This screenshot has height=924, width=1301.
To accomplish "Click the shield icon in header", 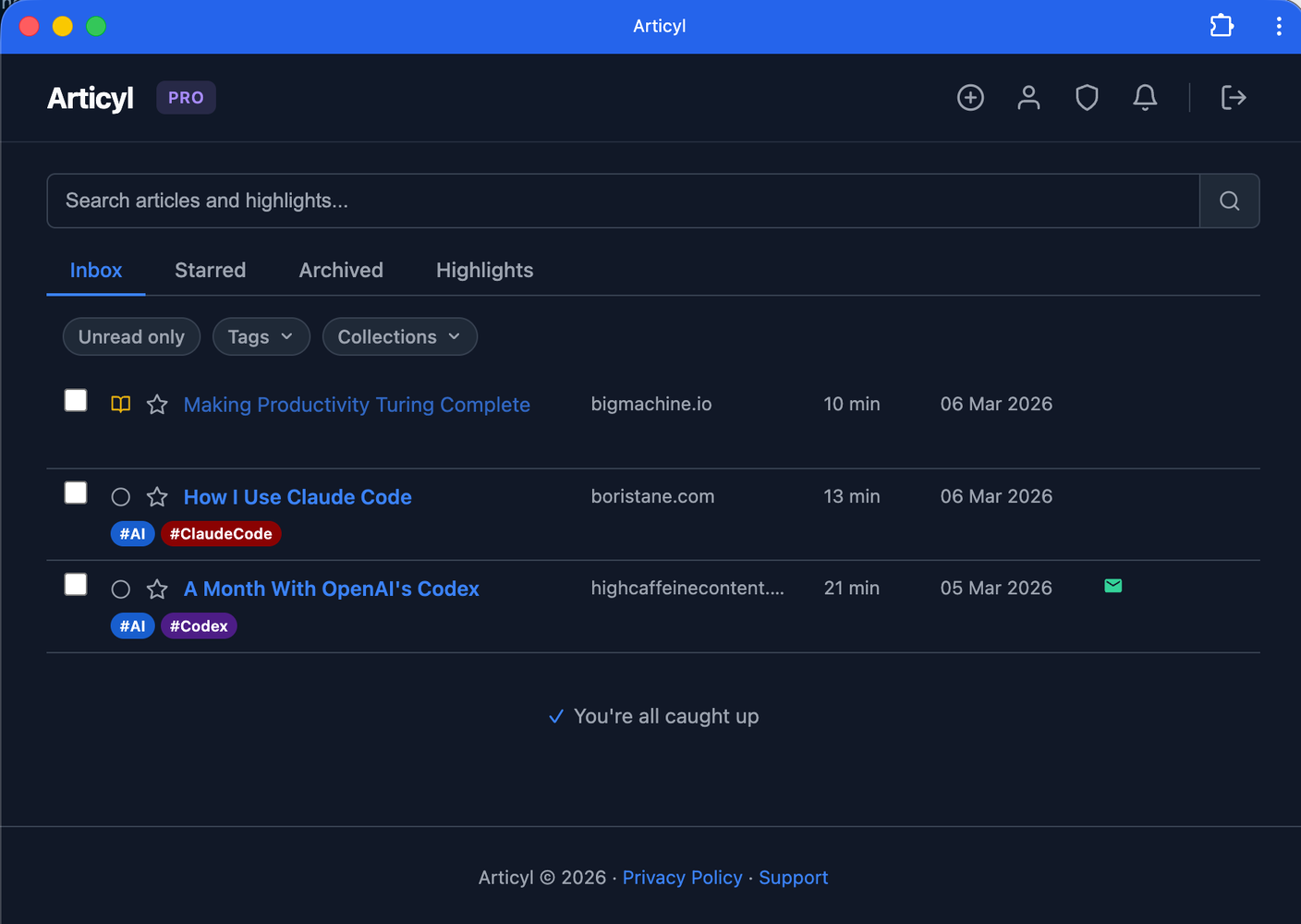I will pos(1087,98).
